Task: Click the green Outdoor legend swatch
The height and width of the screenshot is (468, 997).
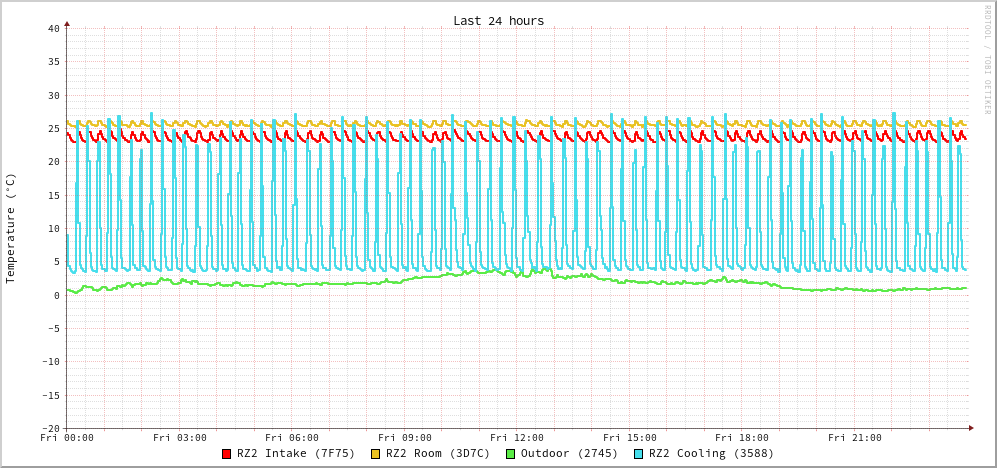Action: tap(510, 454)
